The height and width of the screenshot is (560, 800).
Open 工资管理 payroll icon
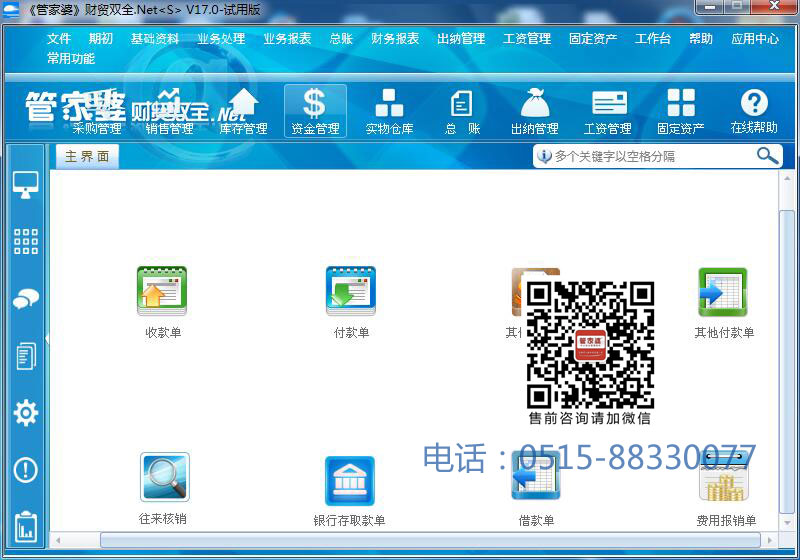(x=608, y=112)
